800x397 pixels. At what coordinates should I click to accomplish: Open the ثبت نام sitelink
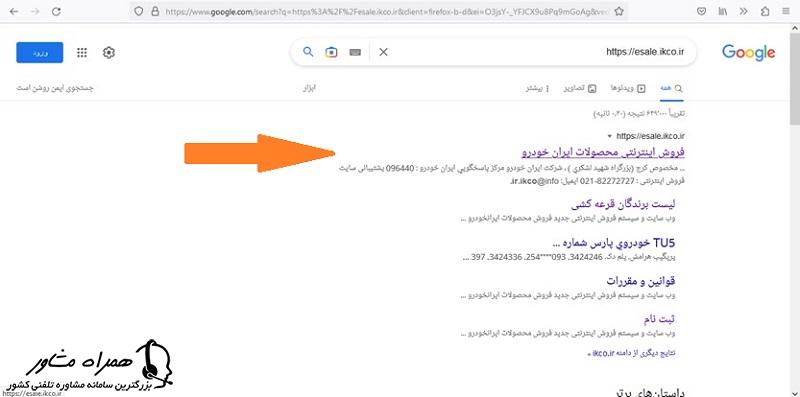(659, 319)
